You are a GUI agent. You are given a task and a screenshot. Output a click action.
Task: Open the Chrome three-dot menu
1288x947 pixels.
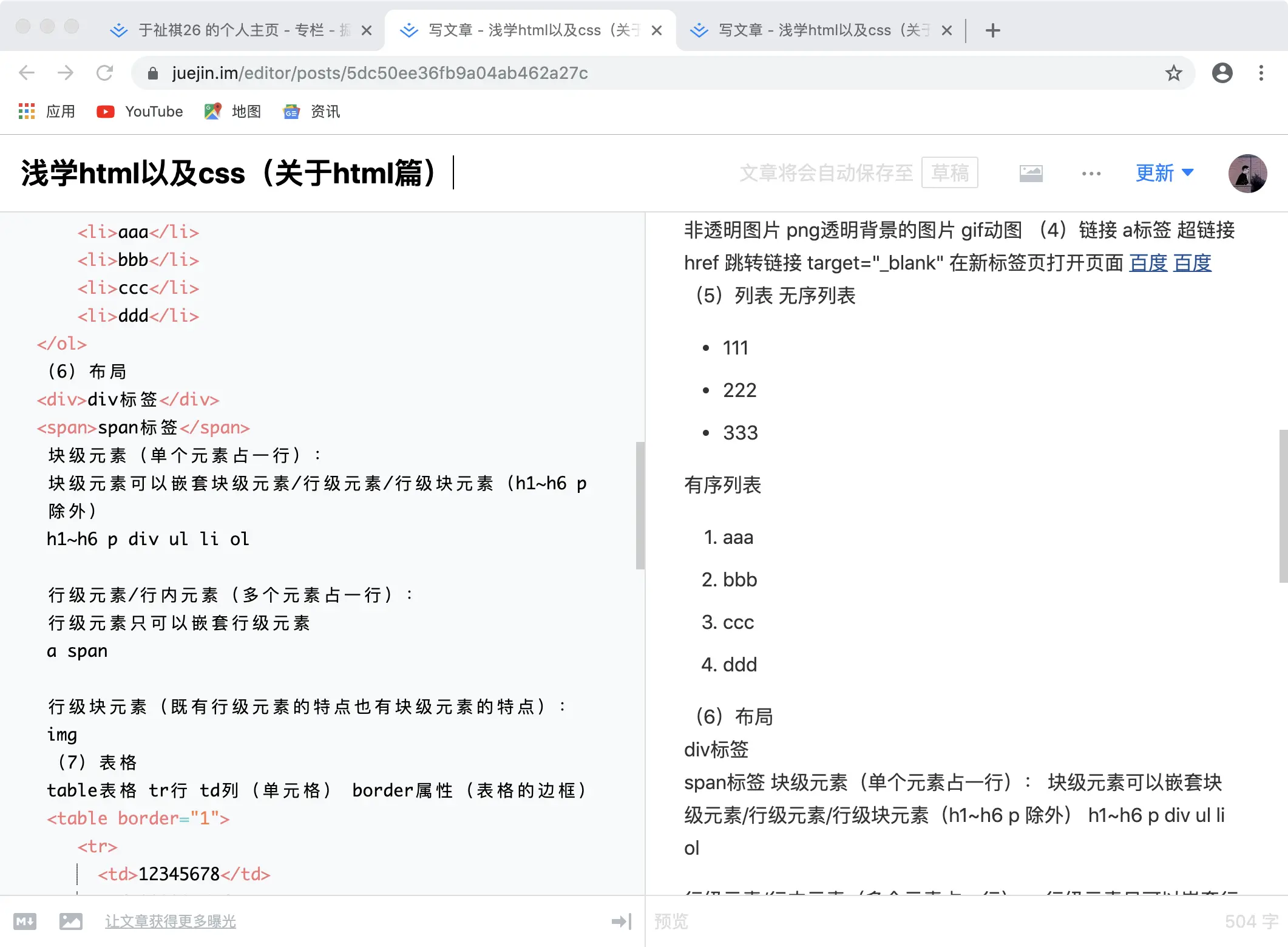tap(1261, 73)
